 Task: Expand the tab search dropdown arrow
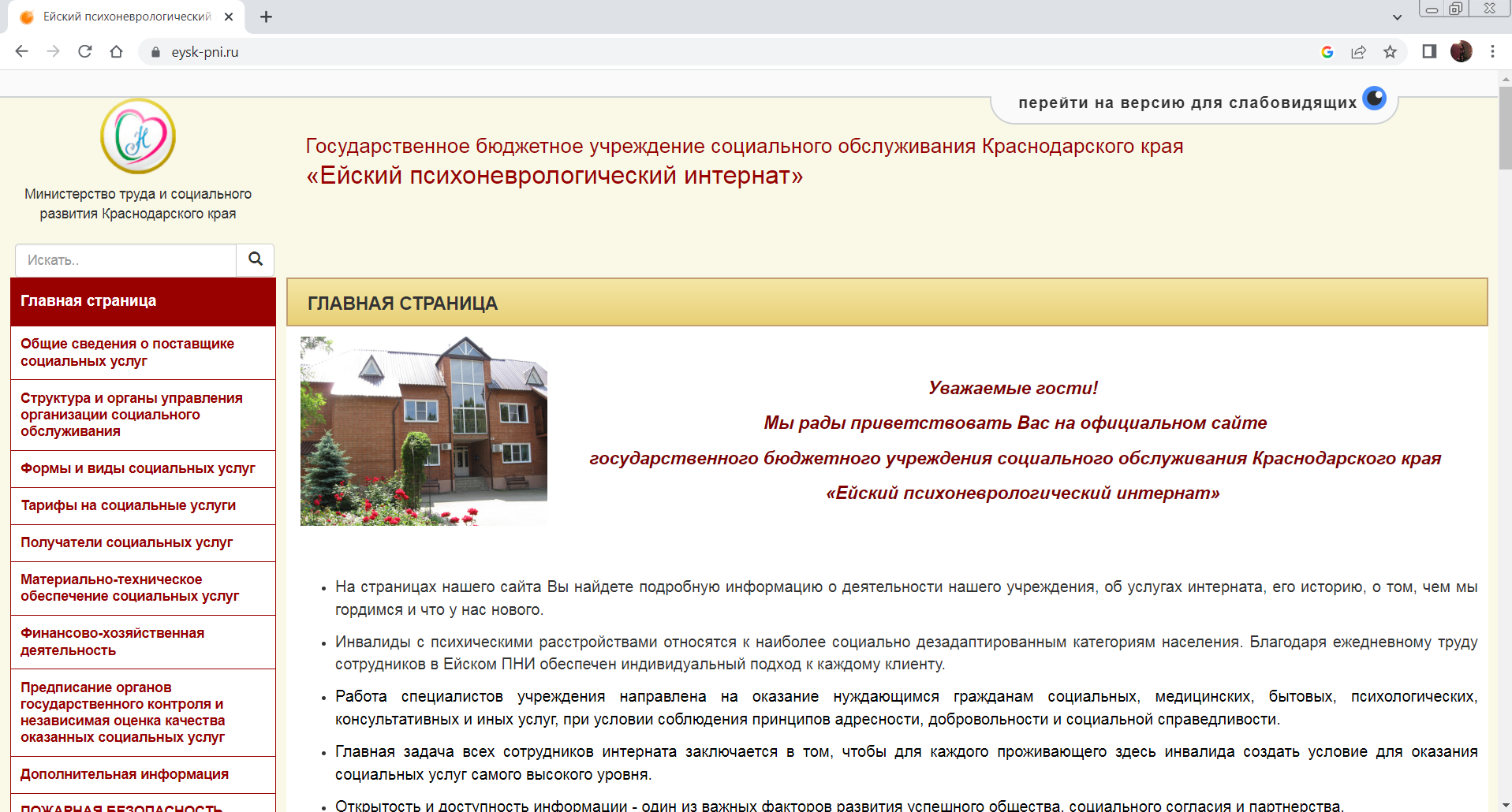coord(1397,17)
